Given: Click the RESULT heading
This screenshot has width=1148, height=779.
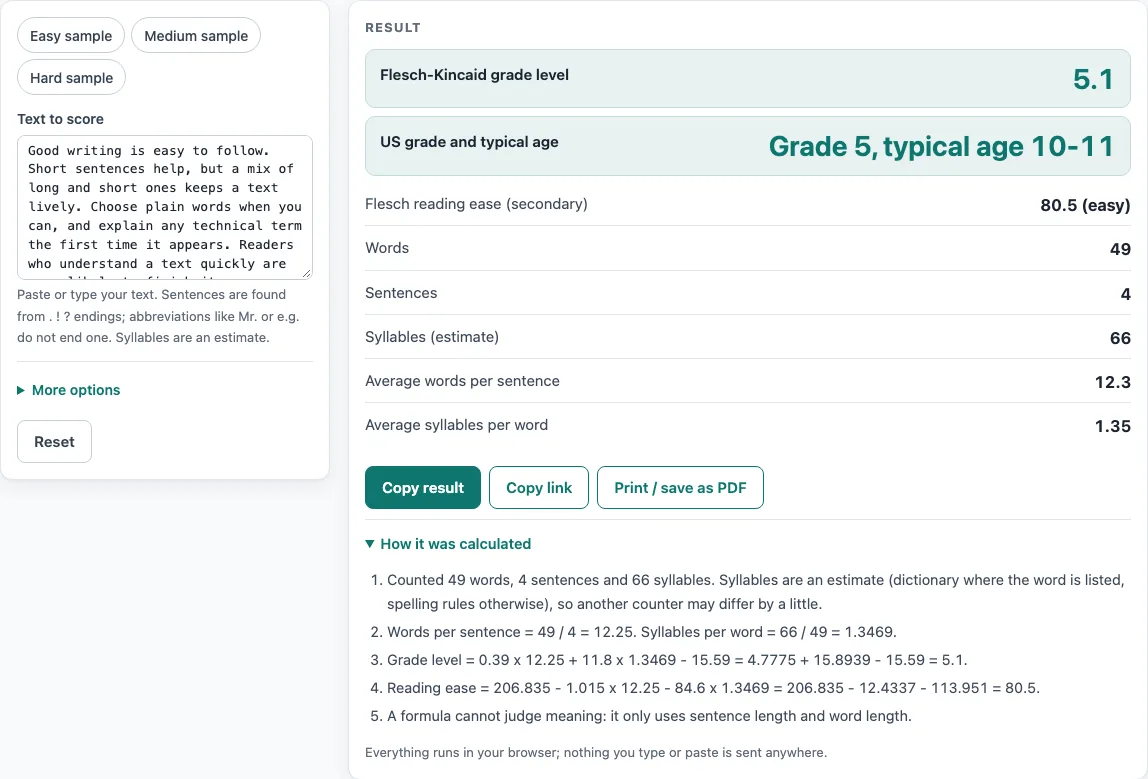Looking at the screenshot, I should tap(393, 28).
